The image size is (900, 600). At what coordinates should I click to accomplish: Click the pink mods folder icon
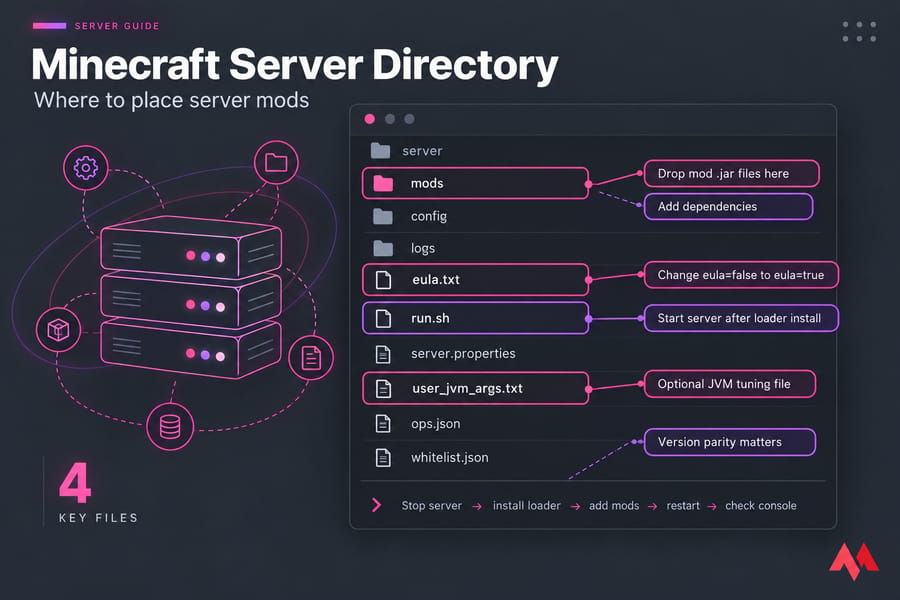tap(383, 183)
